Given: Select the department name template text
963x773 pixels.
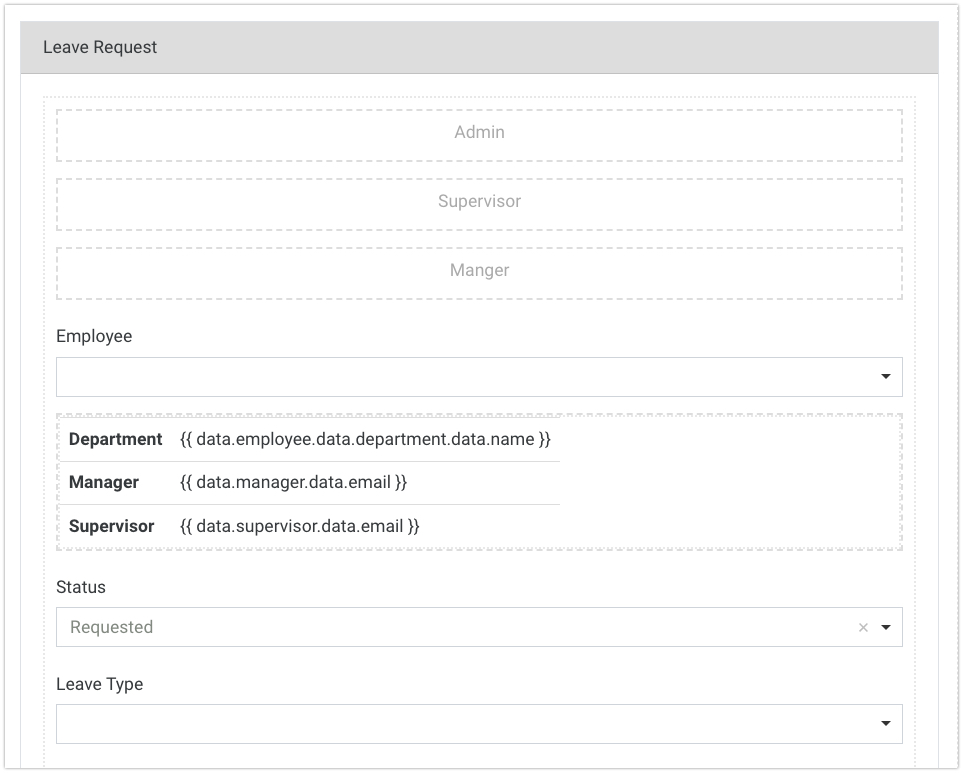Looking at the screenshot, I should click(365, 439).
